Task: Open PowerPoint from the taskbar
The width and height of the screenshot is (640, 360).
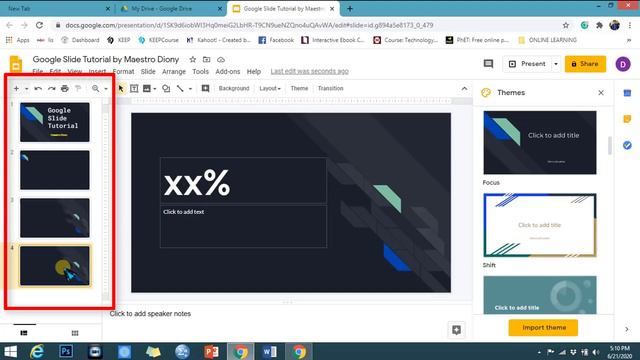Action: tap(211, 351)
